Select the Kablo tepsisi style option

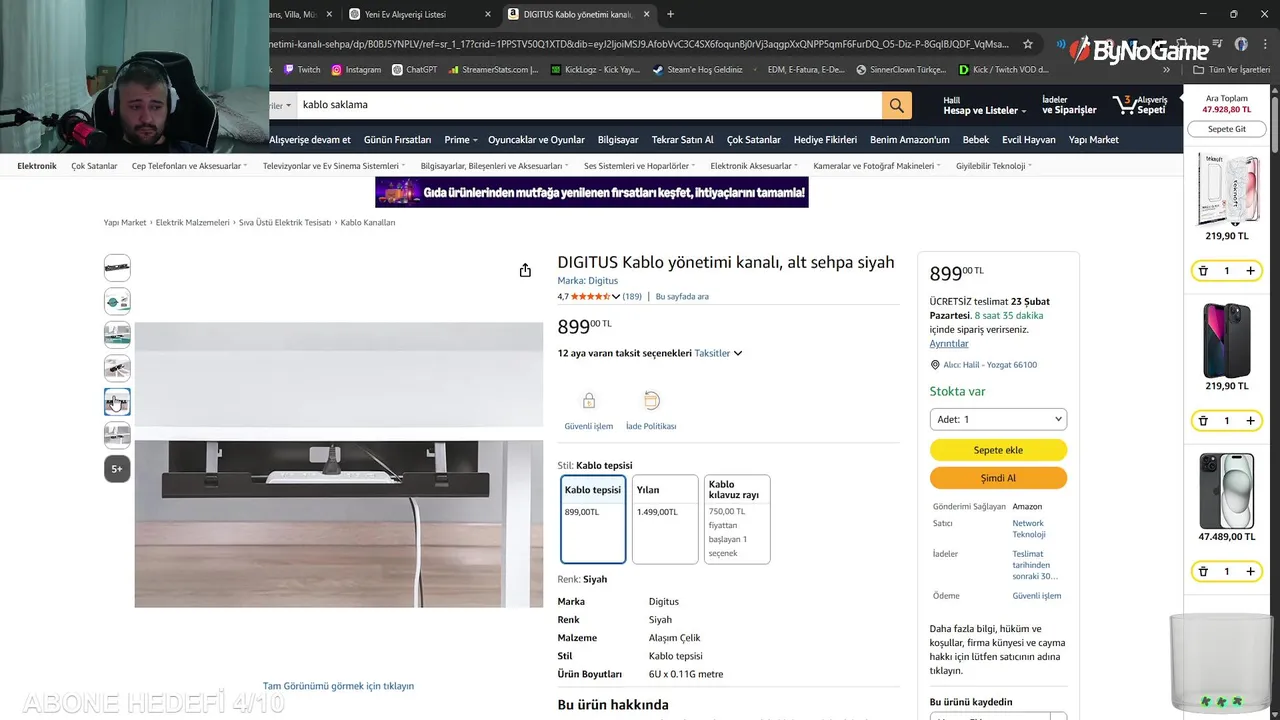(x=593, y=519)
